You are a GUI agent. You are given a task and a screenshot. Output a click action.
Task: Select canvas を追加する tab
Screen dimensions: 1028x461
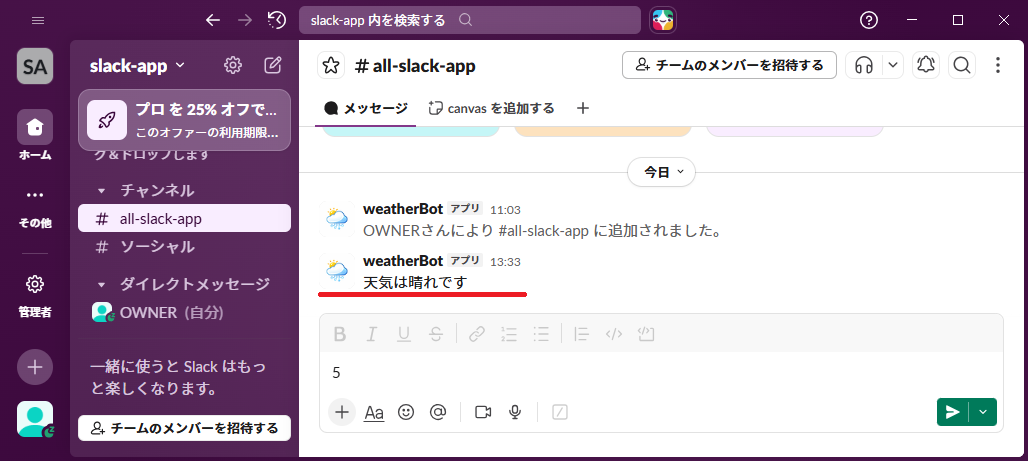point(491,108)
